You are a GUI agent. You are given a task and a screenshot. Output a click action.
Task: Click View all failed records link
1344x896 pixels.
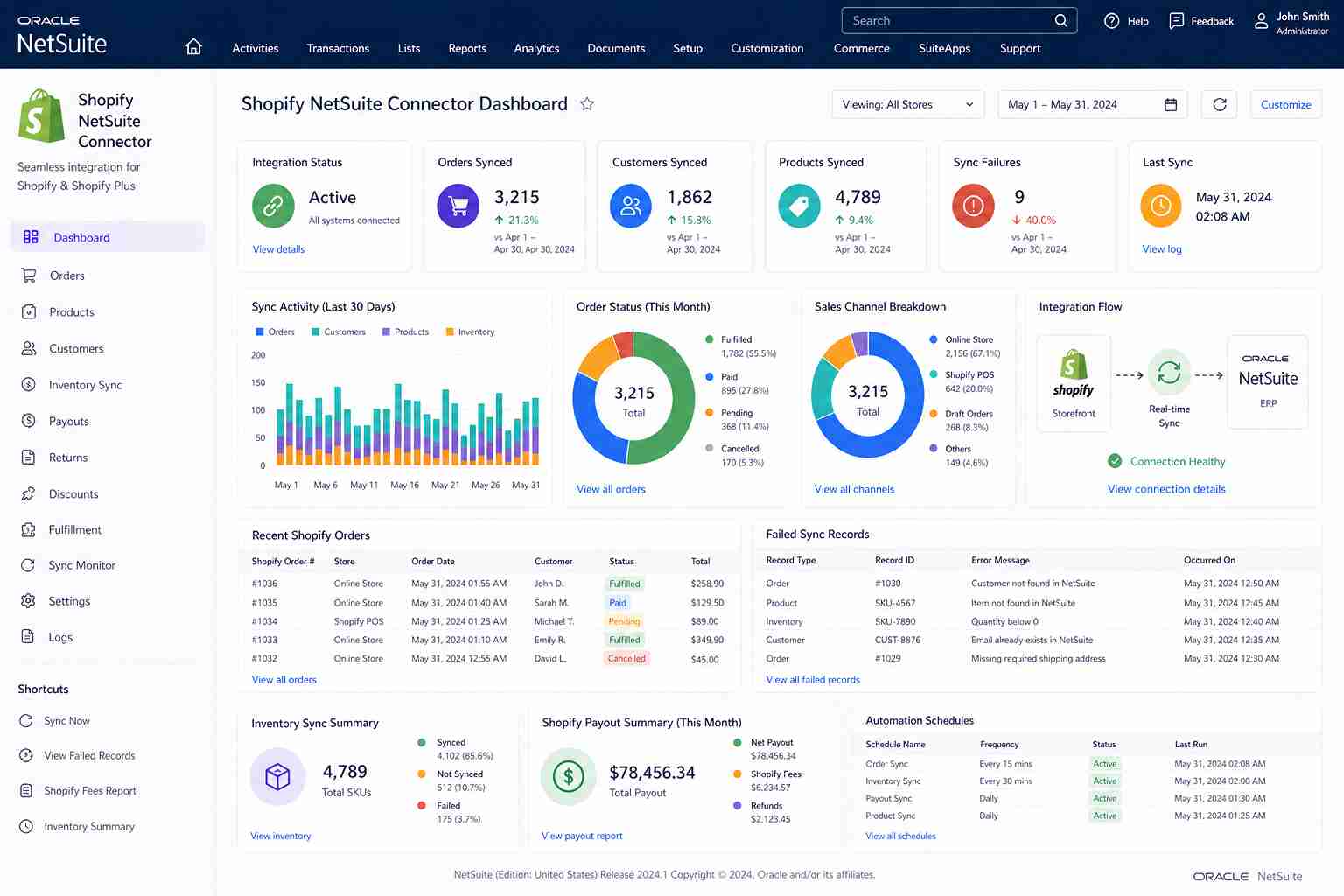pos(813,679)
